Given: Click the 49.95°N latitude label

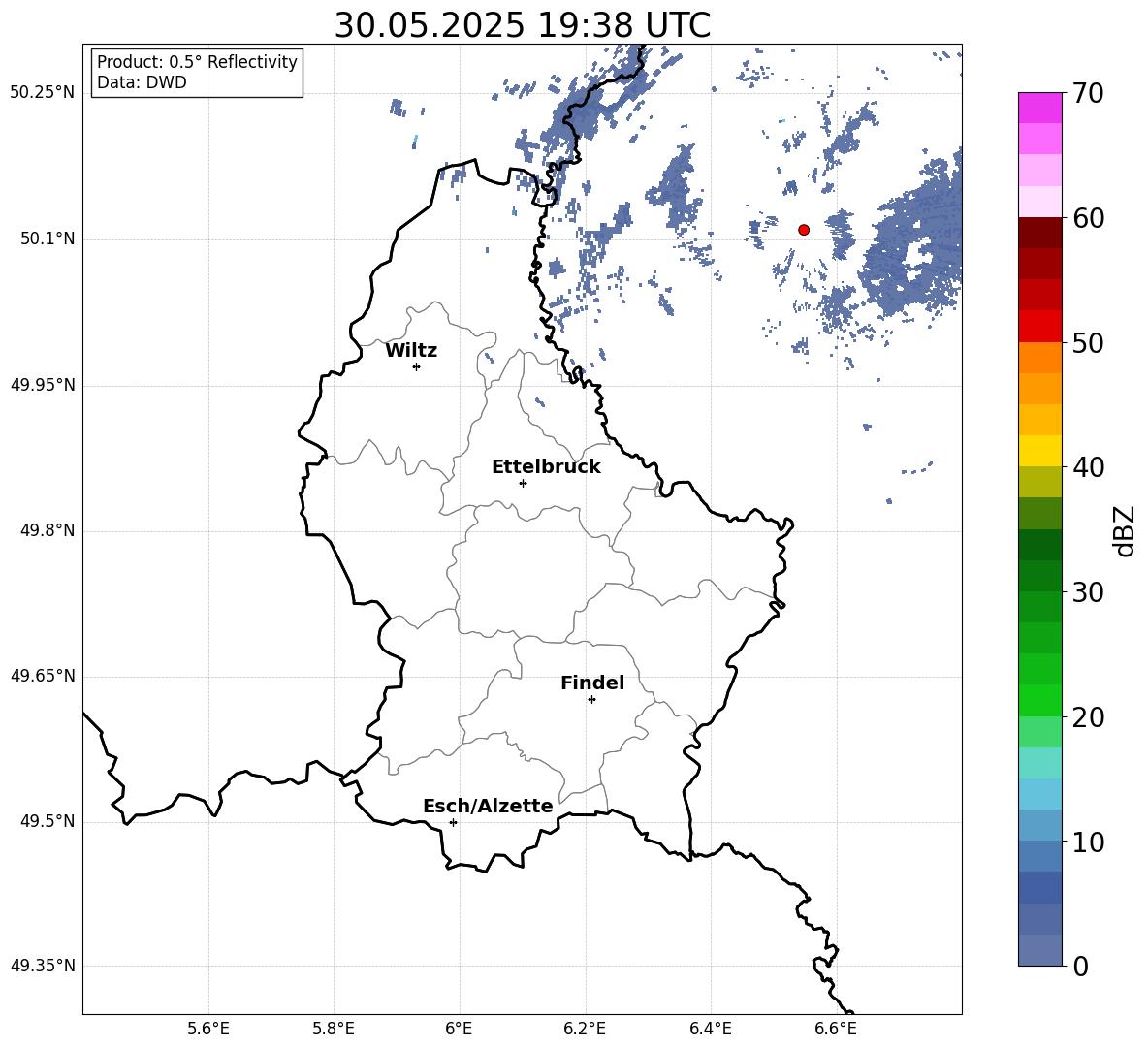Looking at the screenshot, I should tap(43, 385).
